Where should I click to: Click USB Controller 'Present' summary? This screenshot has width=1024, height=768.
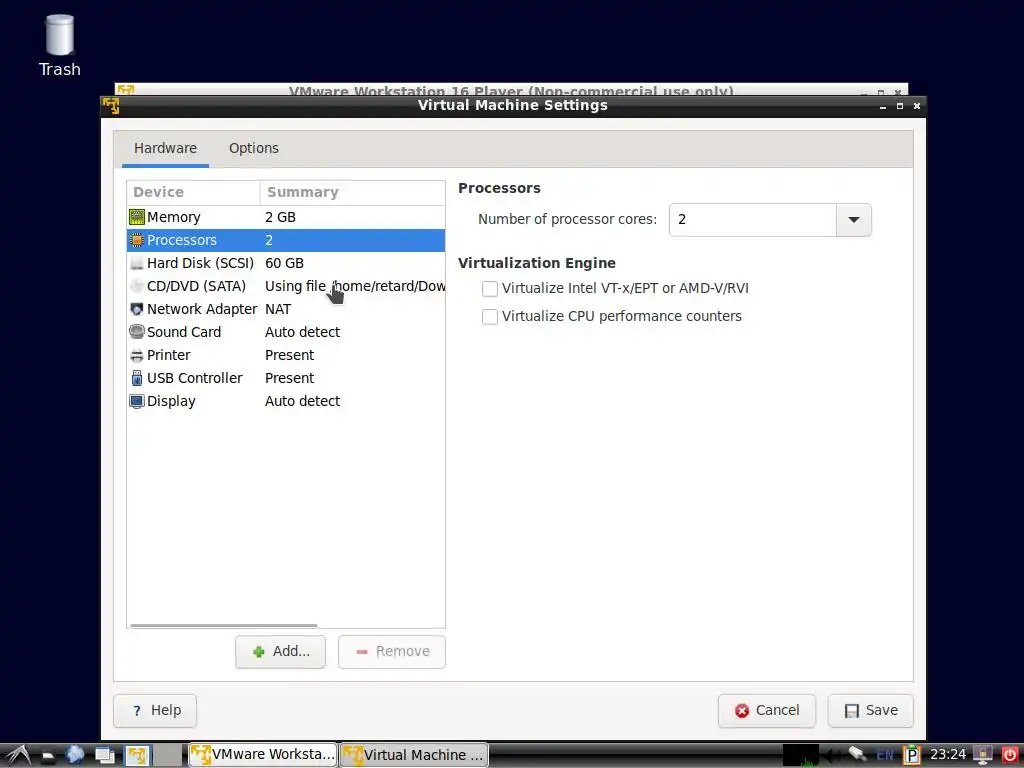click(x=289, y=378)
